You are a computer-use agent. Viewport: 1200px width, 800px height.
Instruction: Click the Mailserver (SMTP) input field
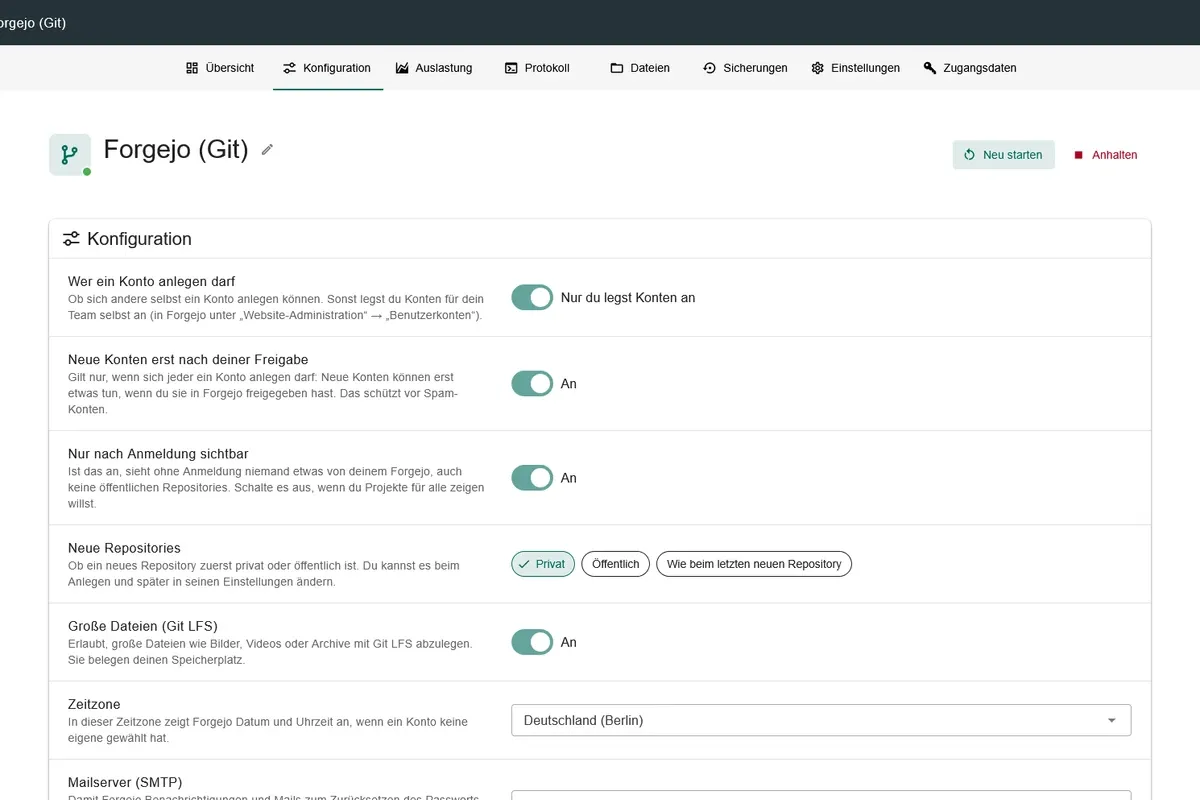[x=821, y=795]
